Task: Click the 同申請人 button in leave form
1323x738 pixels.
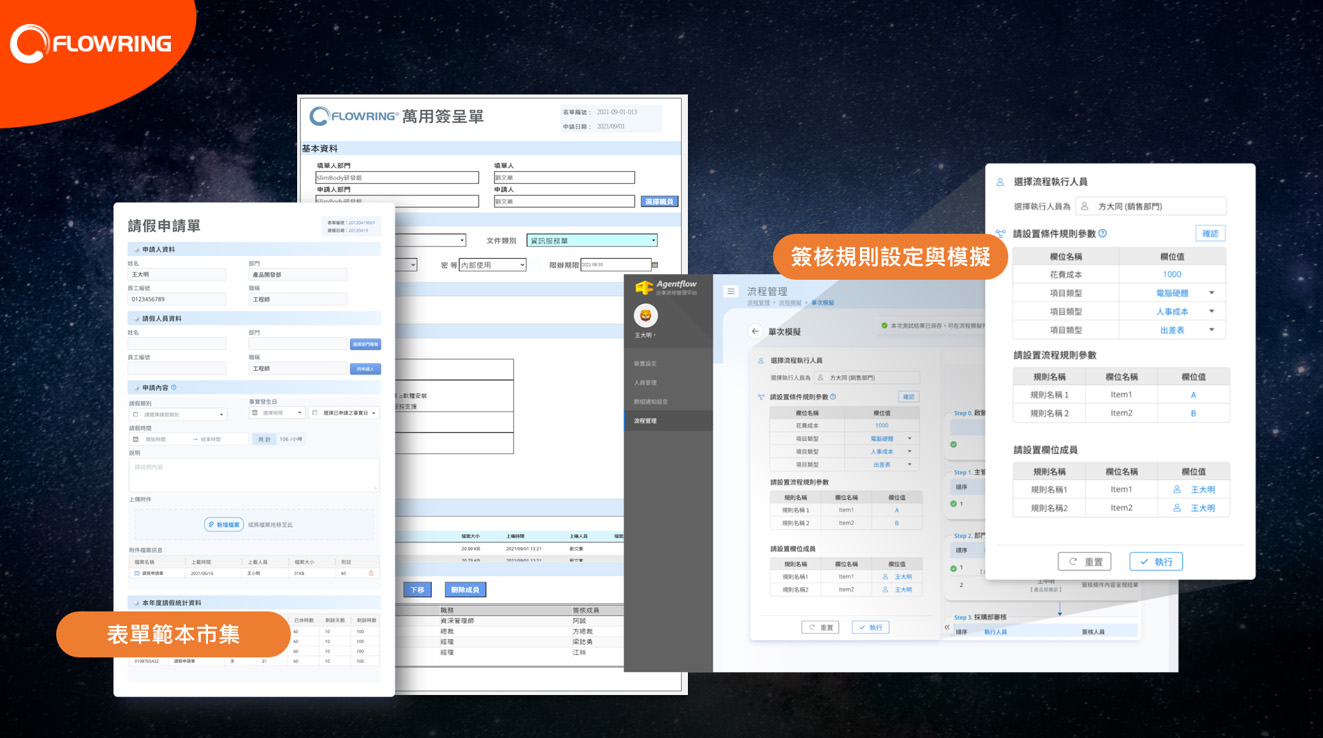Action: pos(366,369)
